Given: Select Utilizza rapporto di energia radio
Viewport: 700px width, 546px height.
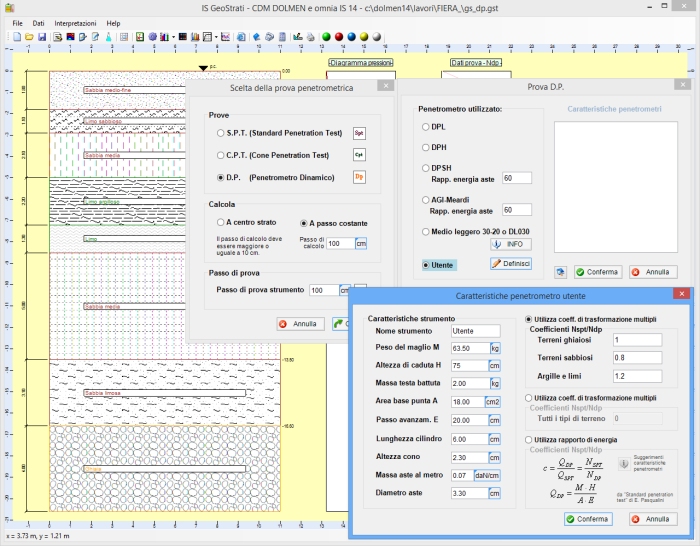Looking at the screenshot, I should pyautogui.click(x=529, y=440).
